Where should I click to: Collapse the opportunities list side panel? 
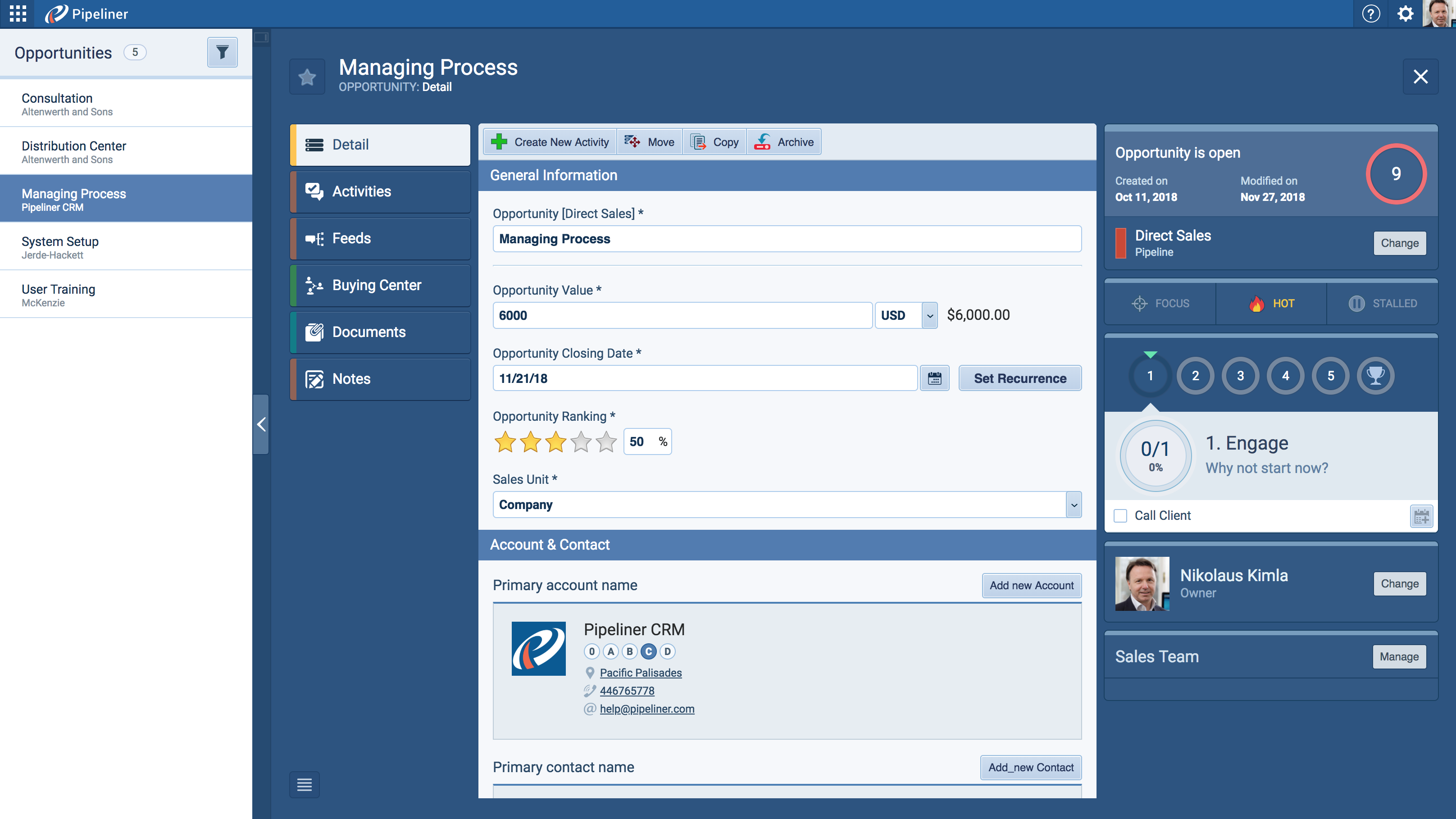click(x=260, y=424)
